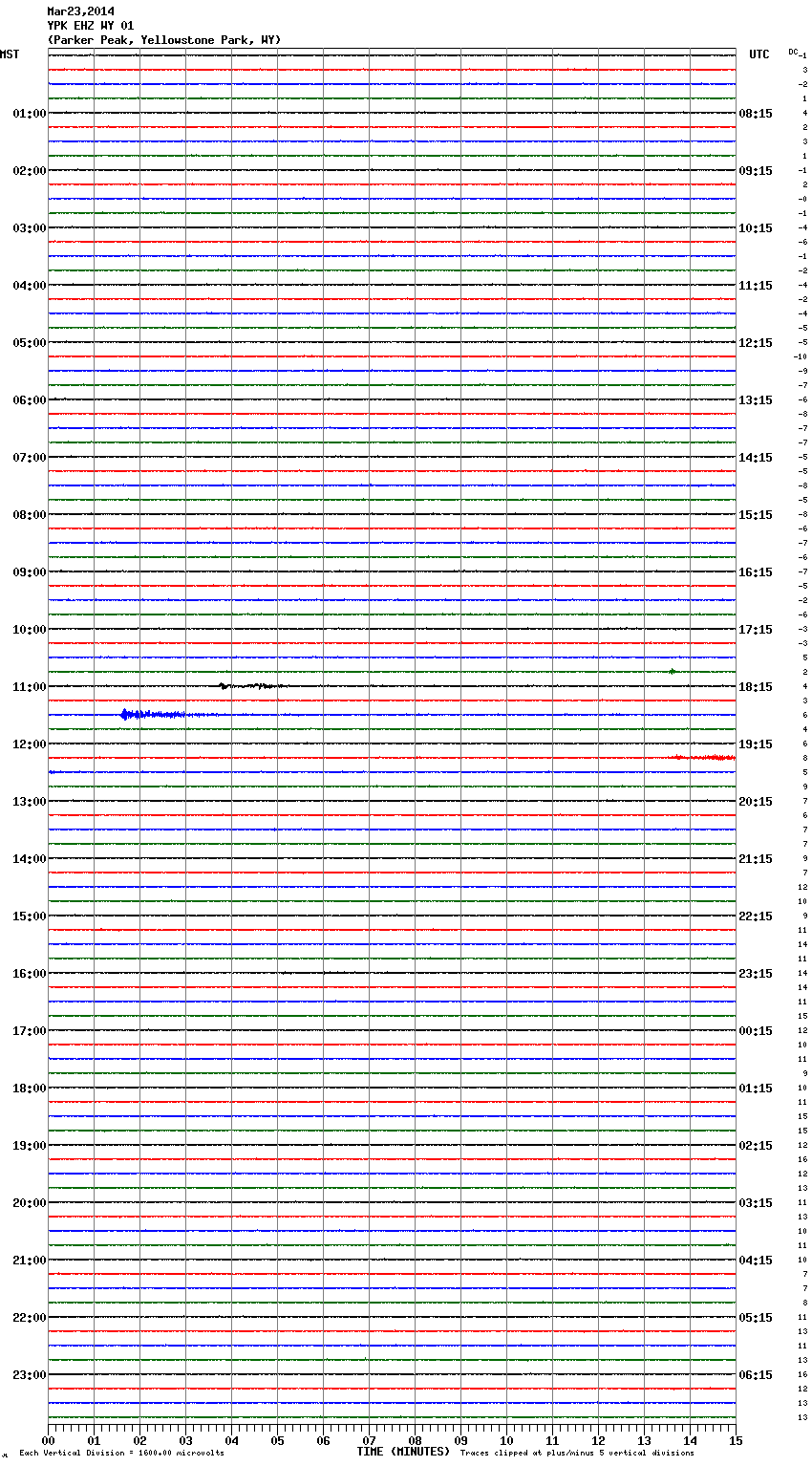Click the black seismic event on 11:00 trace
Image resolution: width=812 pixels, height=1466 pixels.
pos(248,686)
